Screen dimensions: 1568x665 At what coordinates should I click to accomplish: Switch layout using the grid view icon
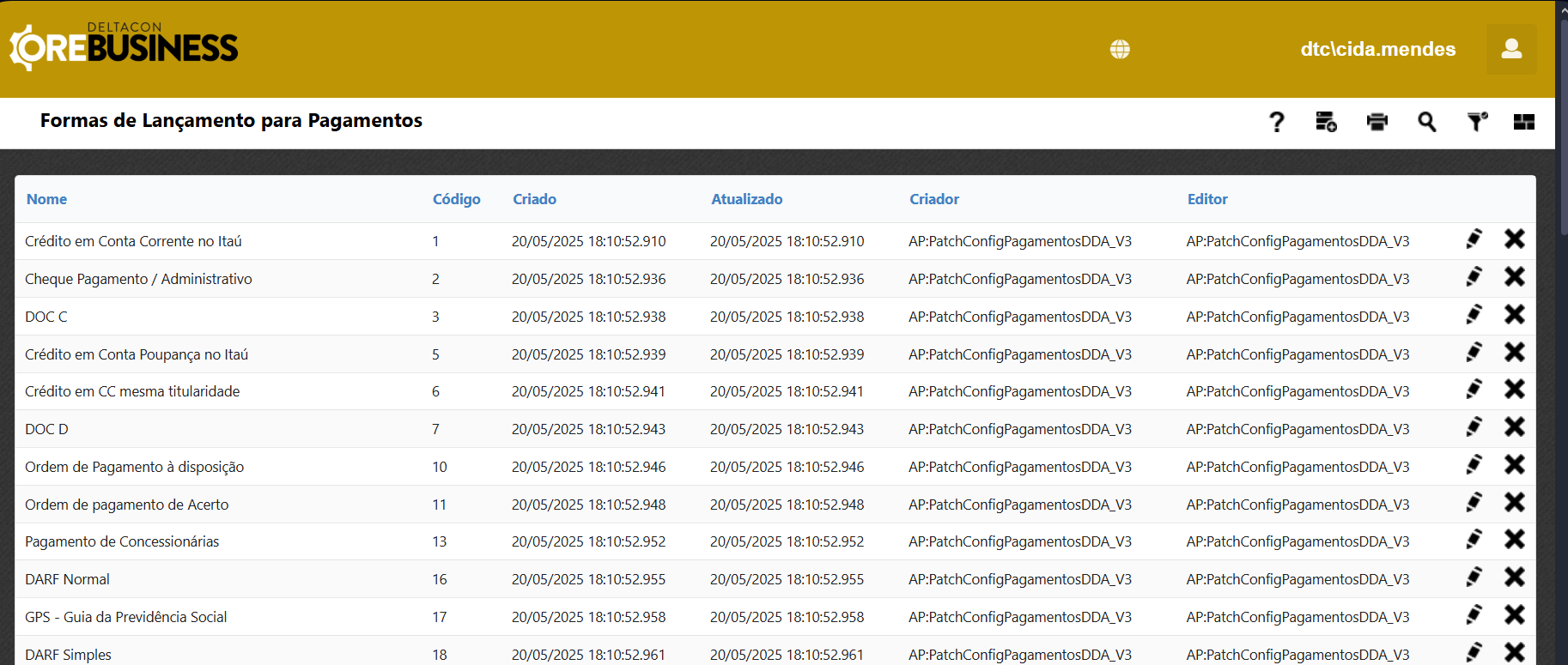[1523, 123]
